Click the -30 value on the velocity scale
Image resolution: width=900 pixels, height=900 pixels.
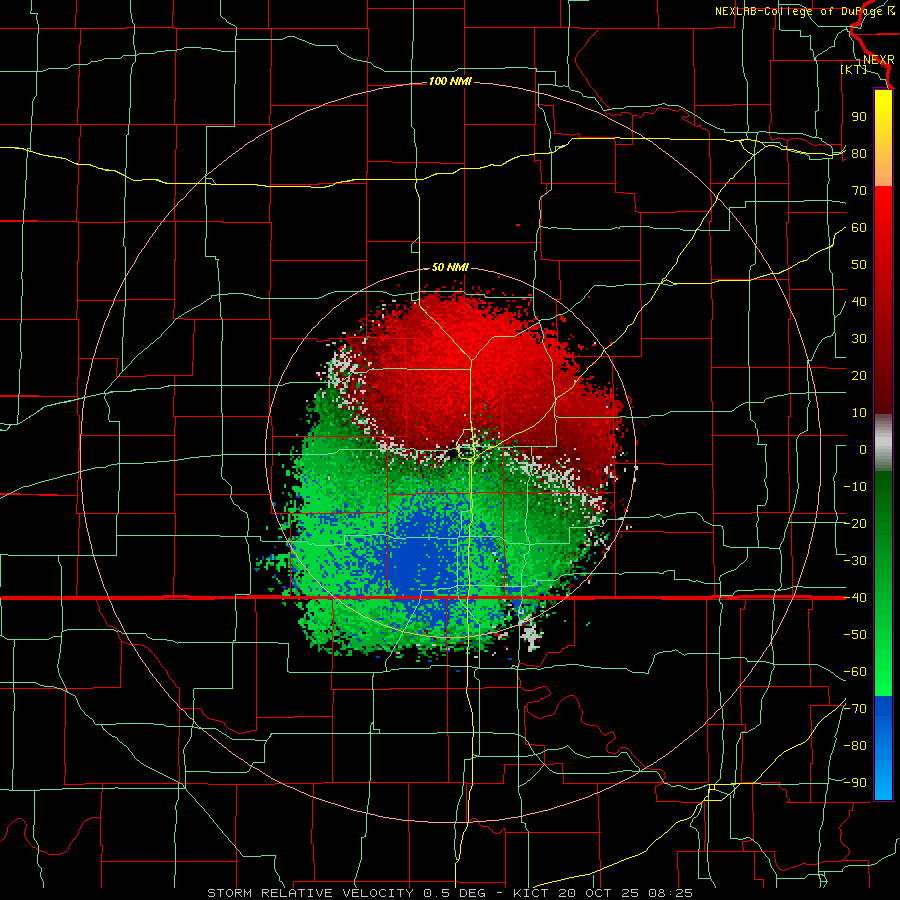click(855, 561)
